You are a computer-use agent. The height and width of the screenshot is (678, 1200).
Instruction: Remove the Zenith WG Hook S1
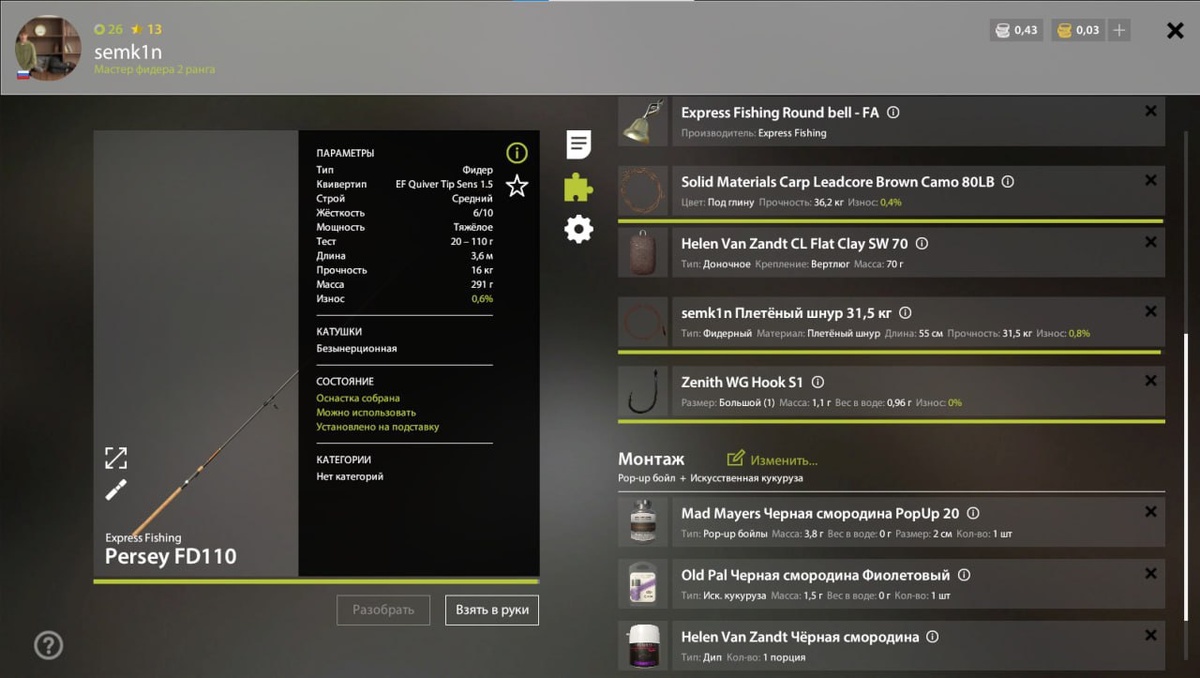tap(1150, 381)
